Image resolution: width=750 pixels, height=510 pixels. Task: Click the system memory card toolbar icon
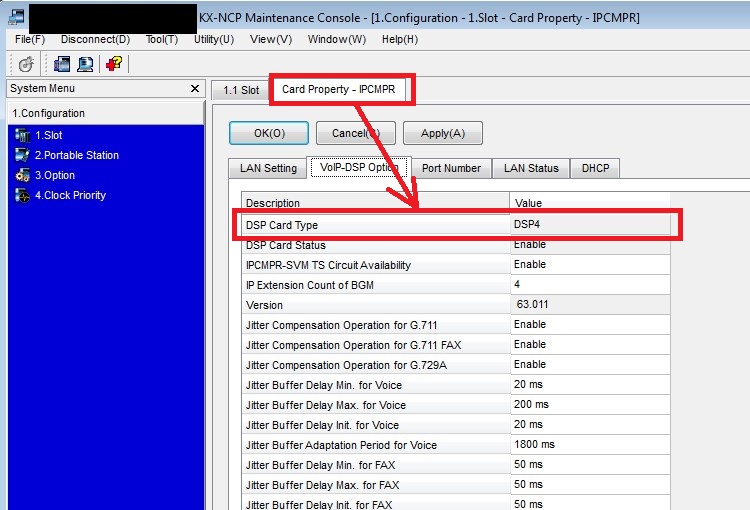click(62, 64)
